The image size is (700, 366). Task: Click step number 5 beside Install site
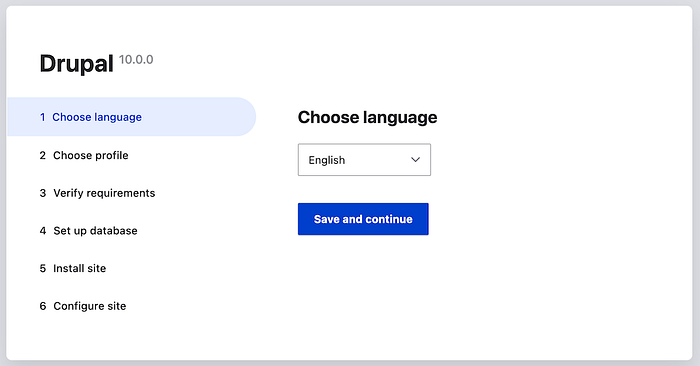coord(42,268)
